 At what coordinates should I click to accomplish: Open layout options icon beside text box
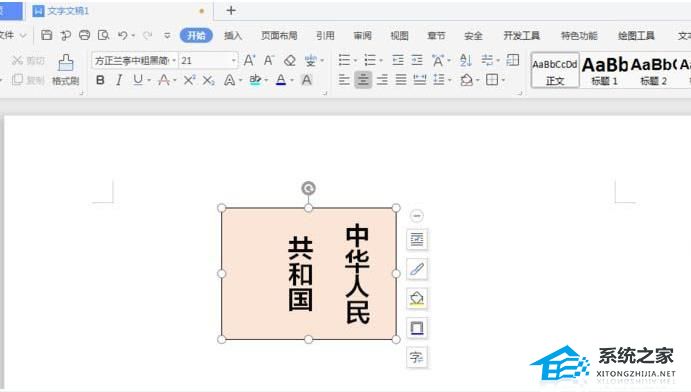(416, 240)
